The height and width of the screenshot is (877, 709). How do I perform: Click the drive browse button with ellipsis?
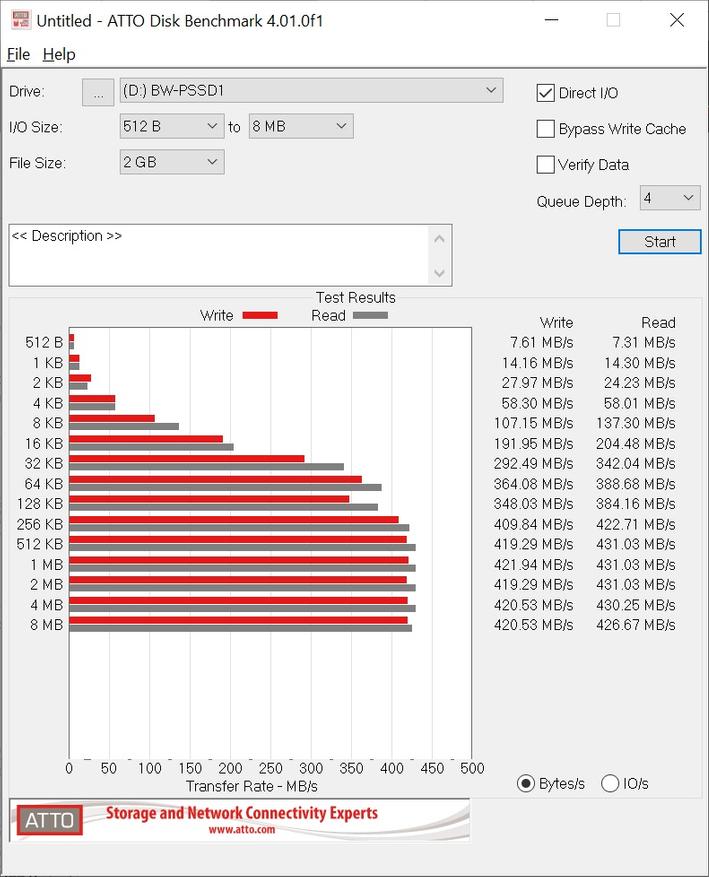coord(97,92)
